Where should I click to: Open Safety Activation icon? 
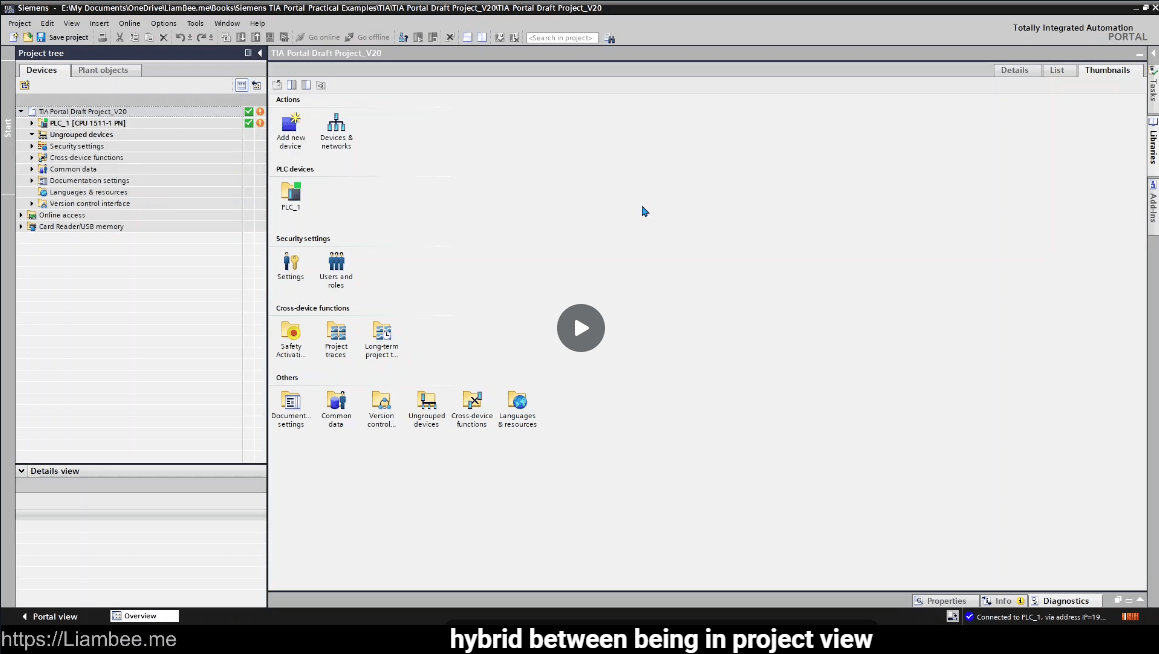[291, 331]
